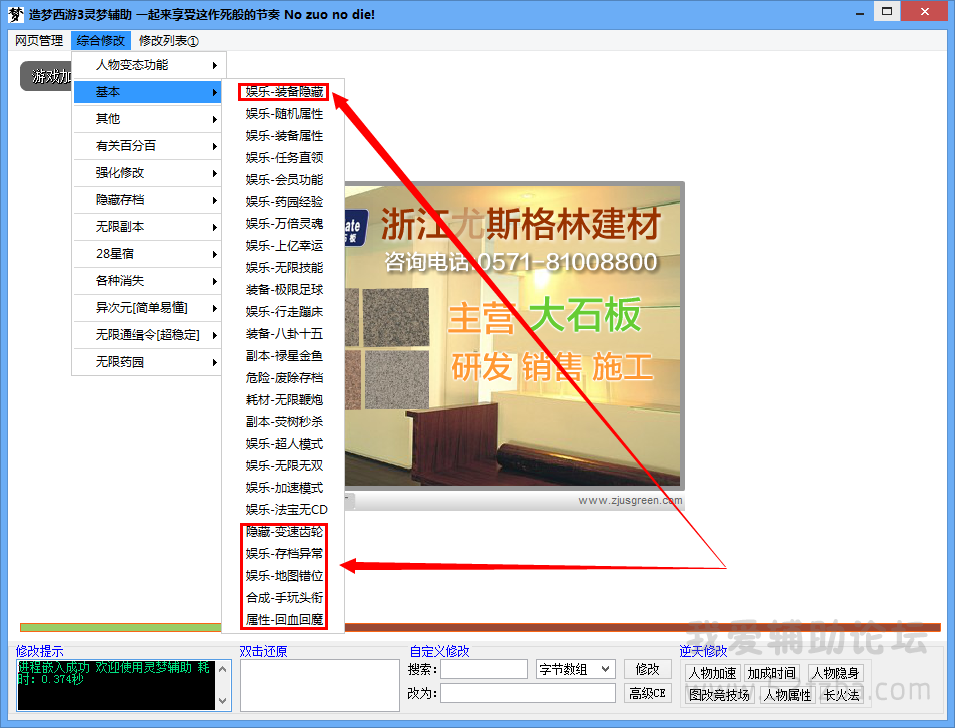Enable 娱乐-无限无双 entry

click(x=284, y=466)
